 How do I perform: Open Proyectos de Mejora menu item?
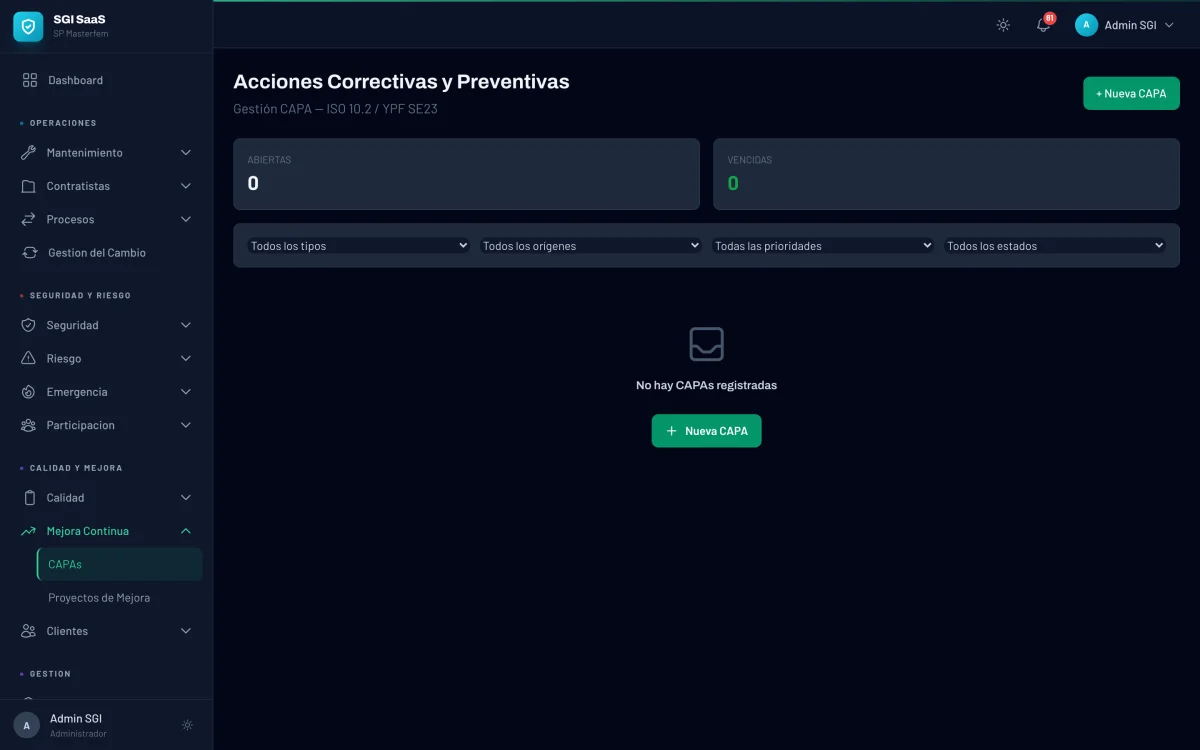(x=100, y=597)
